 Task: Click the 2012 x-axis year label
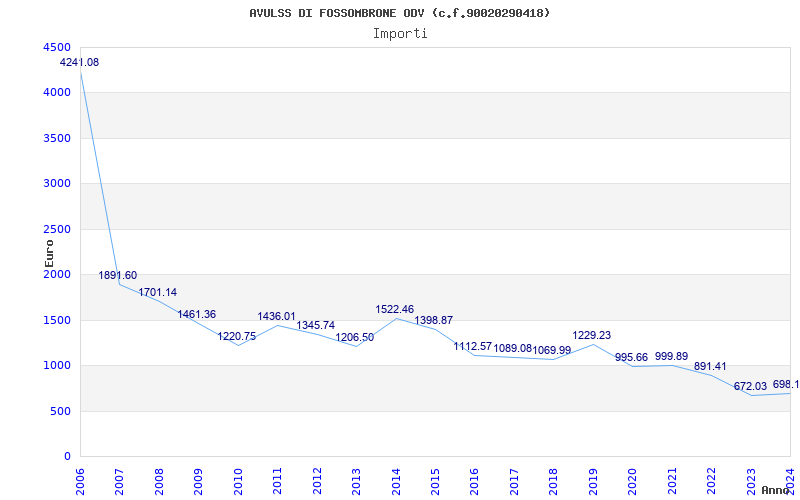pos(317,482)
